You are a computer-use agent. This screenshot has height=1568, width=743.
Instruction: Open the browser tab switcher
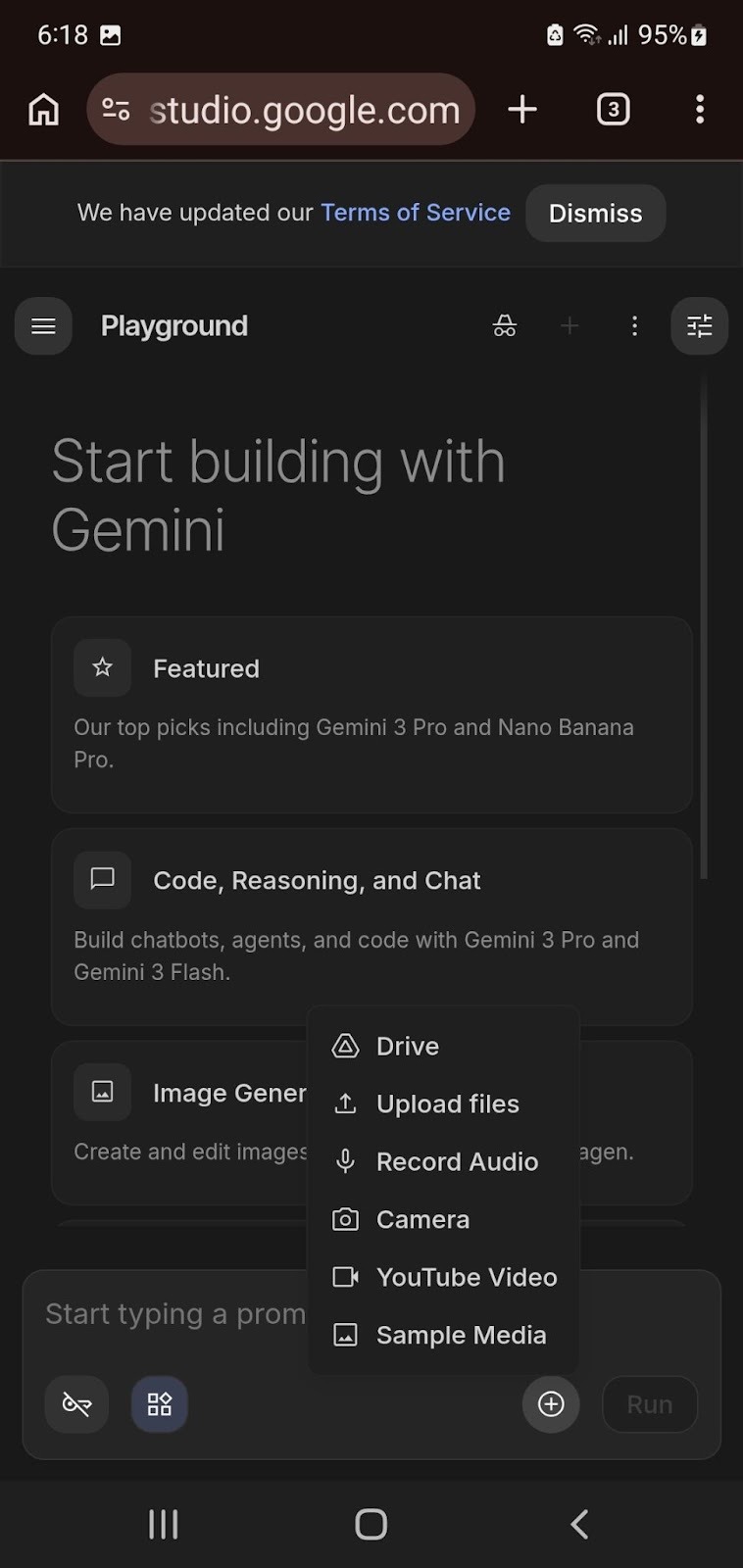(613, 110)
